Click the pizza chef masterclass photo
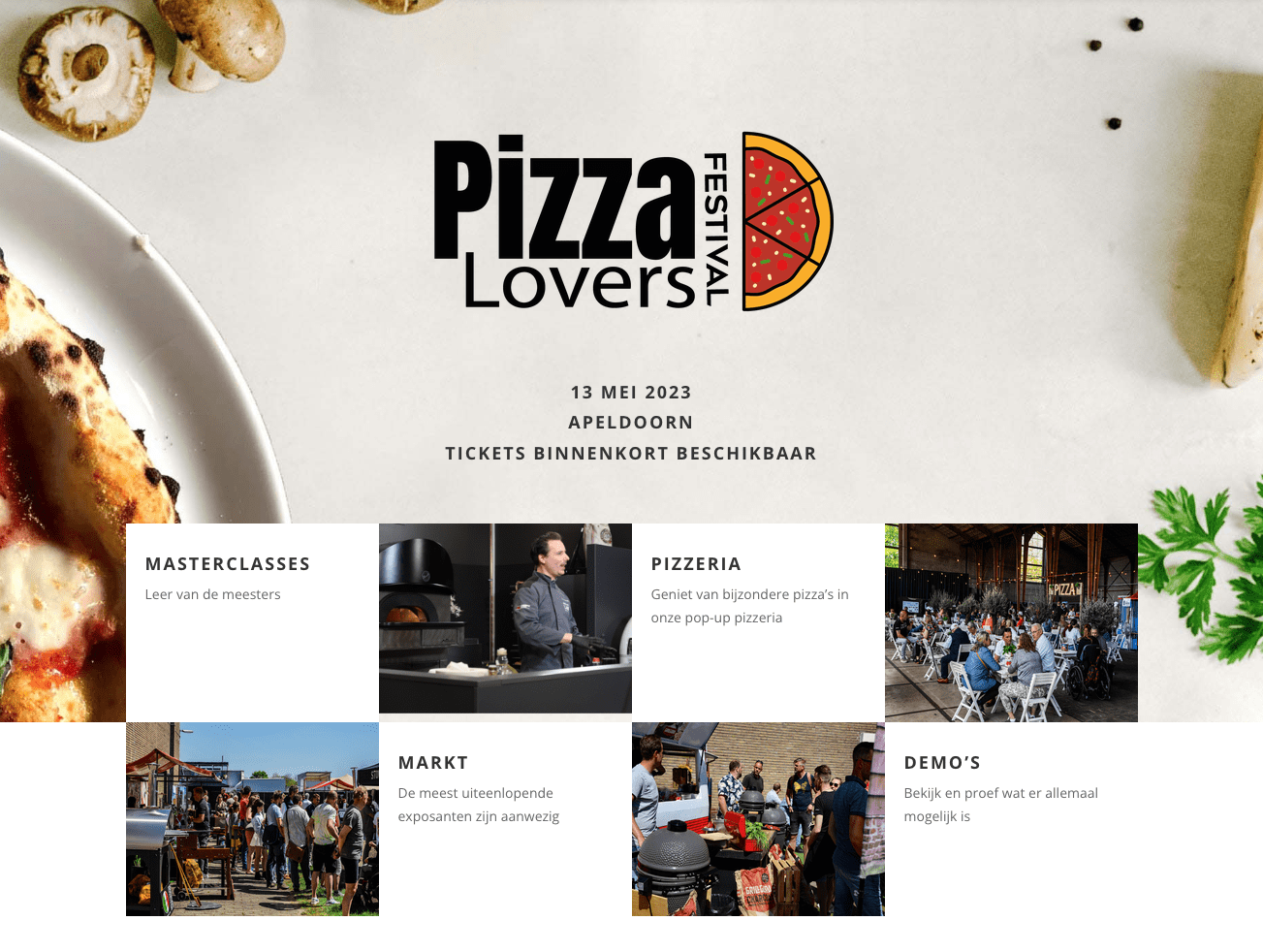Viewport: 1263px width, 952px height. 505,619
